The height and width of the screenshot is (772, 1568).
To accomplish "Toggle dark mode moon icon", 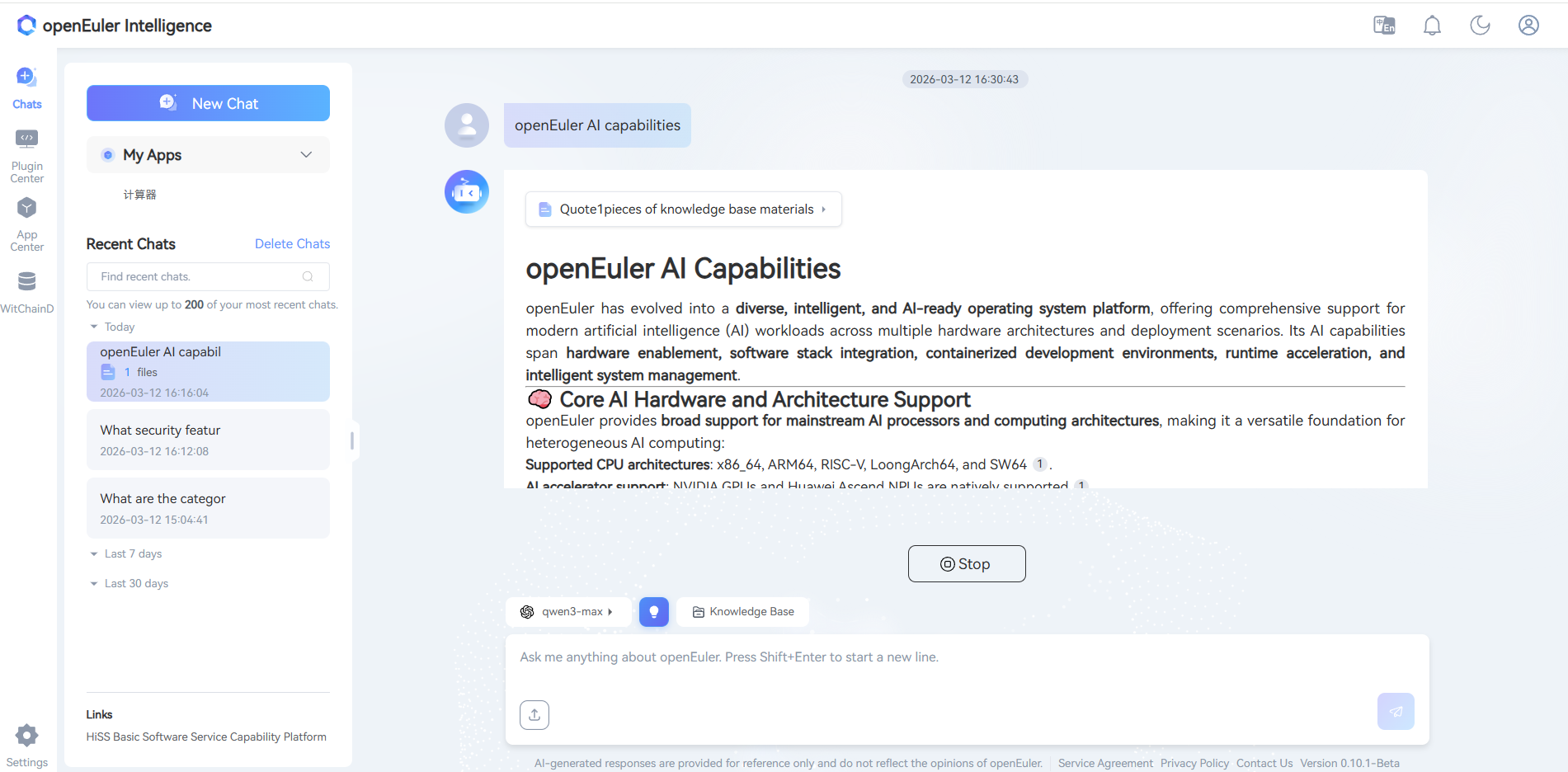I will [1480, 25].
